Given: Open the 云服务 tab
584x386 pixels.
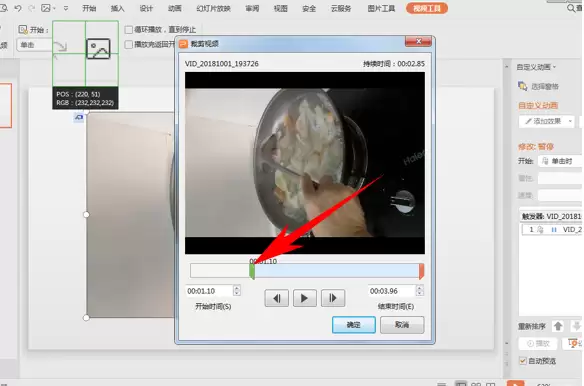Looking at the screenshot, I should click(341, 8).
